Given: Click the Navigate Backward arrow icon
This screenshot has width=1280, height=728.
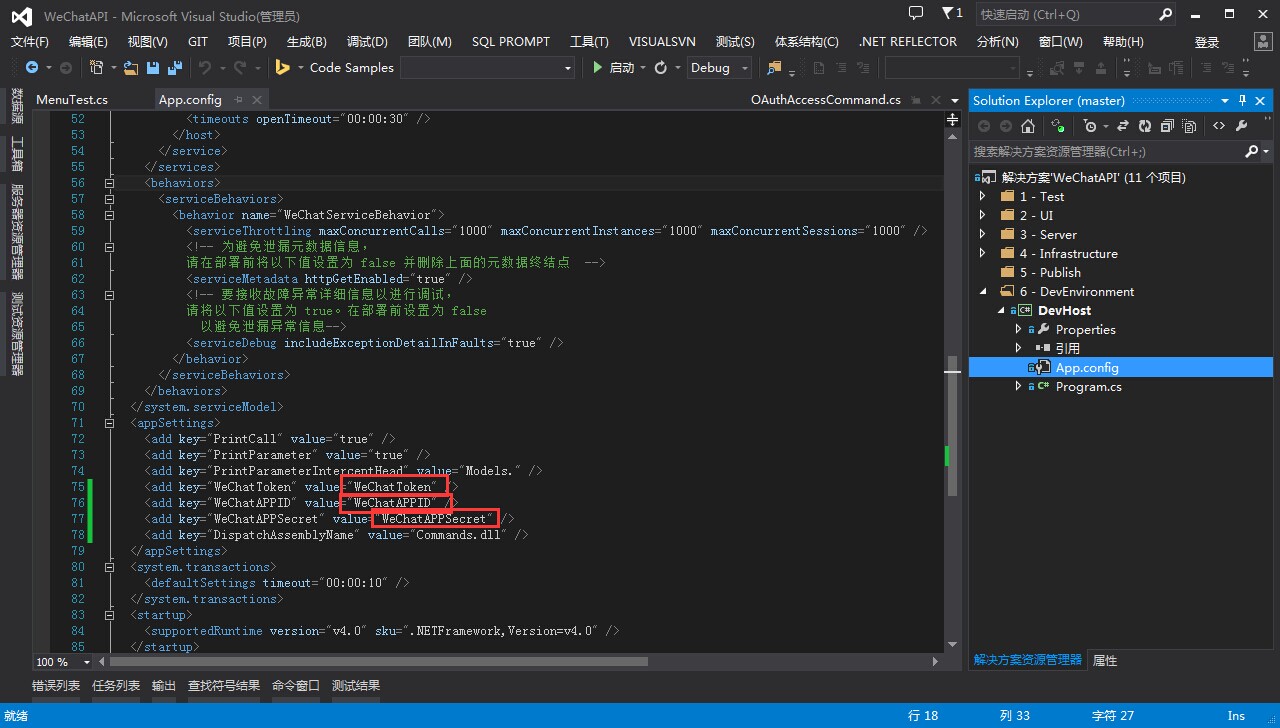Looking at the screenshot, I should [x=33, y=67].
